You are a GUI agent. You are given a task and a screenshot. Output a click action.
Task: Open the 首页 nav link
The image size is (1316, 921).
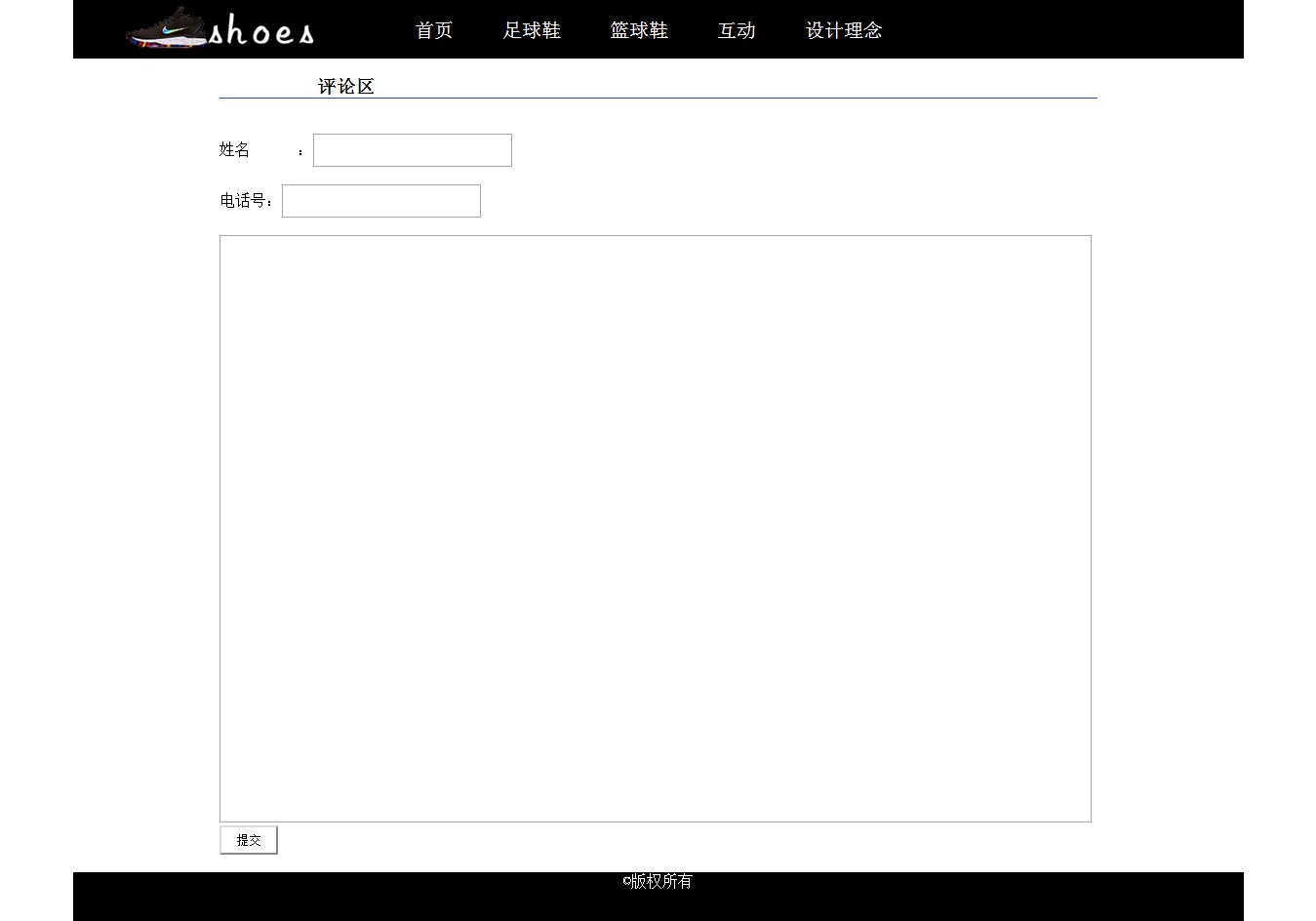point(434,30)
